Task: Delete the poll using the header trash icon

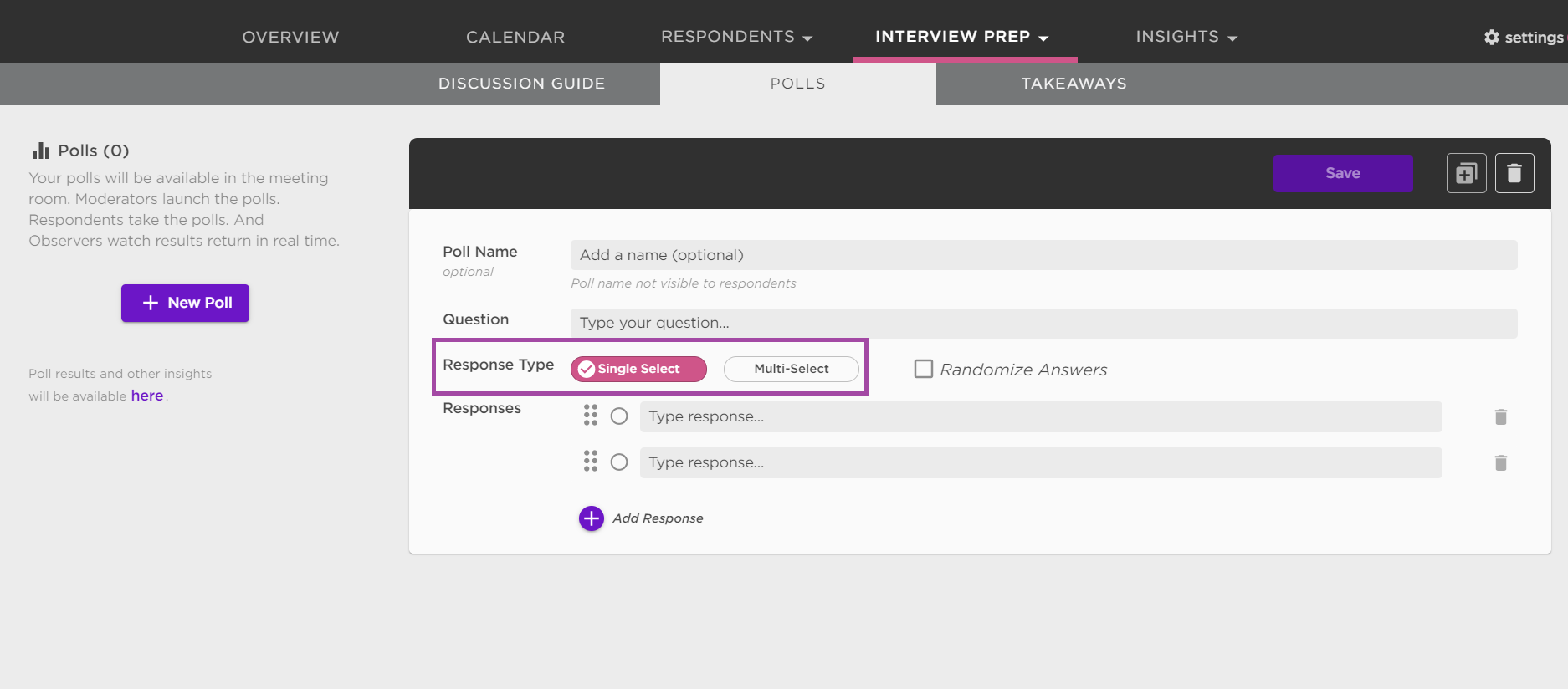Action: [x=1514, y=173]
